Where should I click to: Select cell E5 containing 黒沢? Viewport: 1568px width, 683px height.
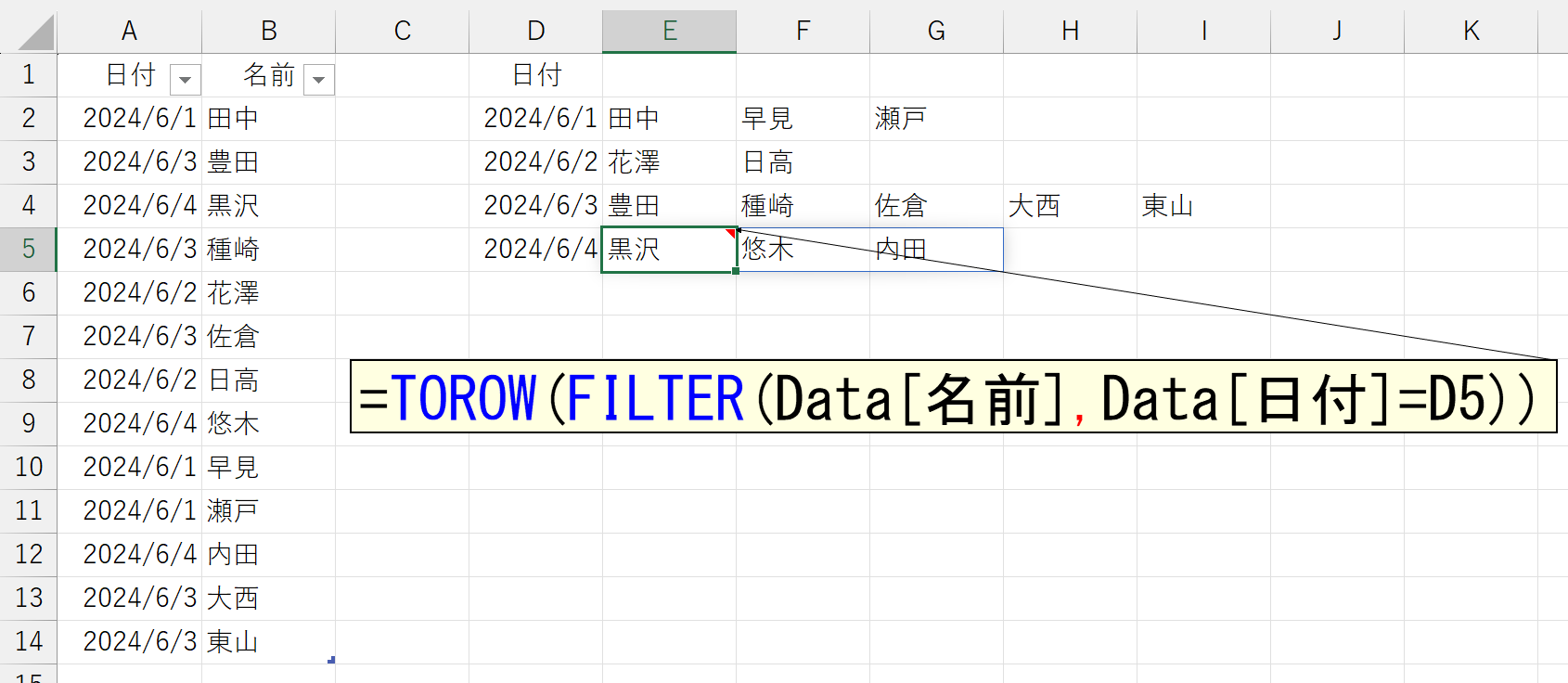click(668, 250)
